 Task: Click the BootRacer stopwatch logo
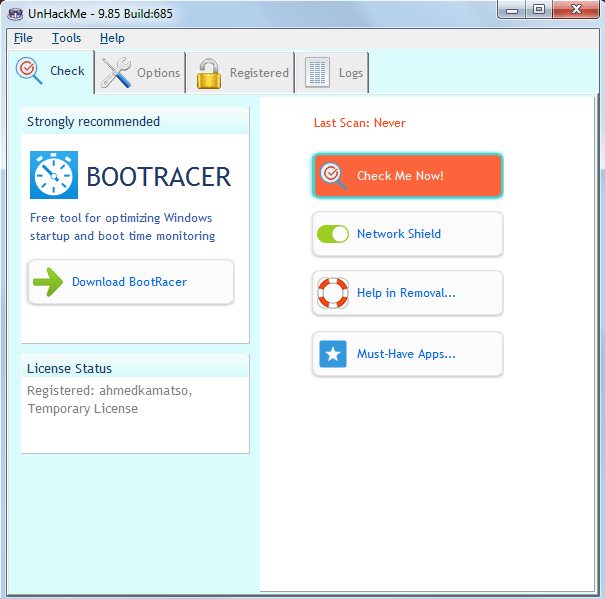pos(54,175)
